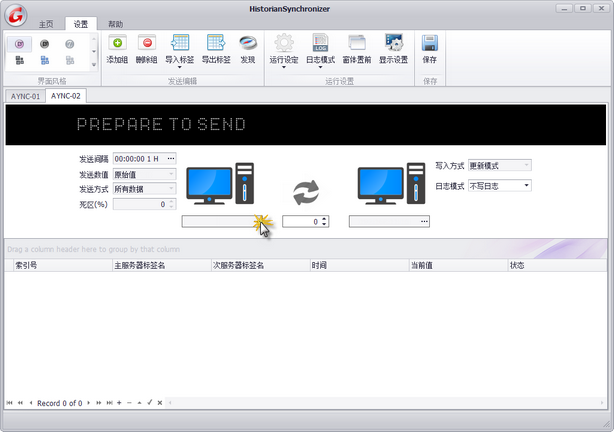The height and width of the screenshot is (432, 614).
Task: Expand the ribbon 日志模式 dropdown arrow
Action: coord(320,68)
